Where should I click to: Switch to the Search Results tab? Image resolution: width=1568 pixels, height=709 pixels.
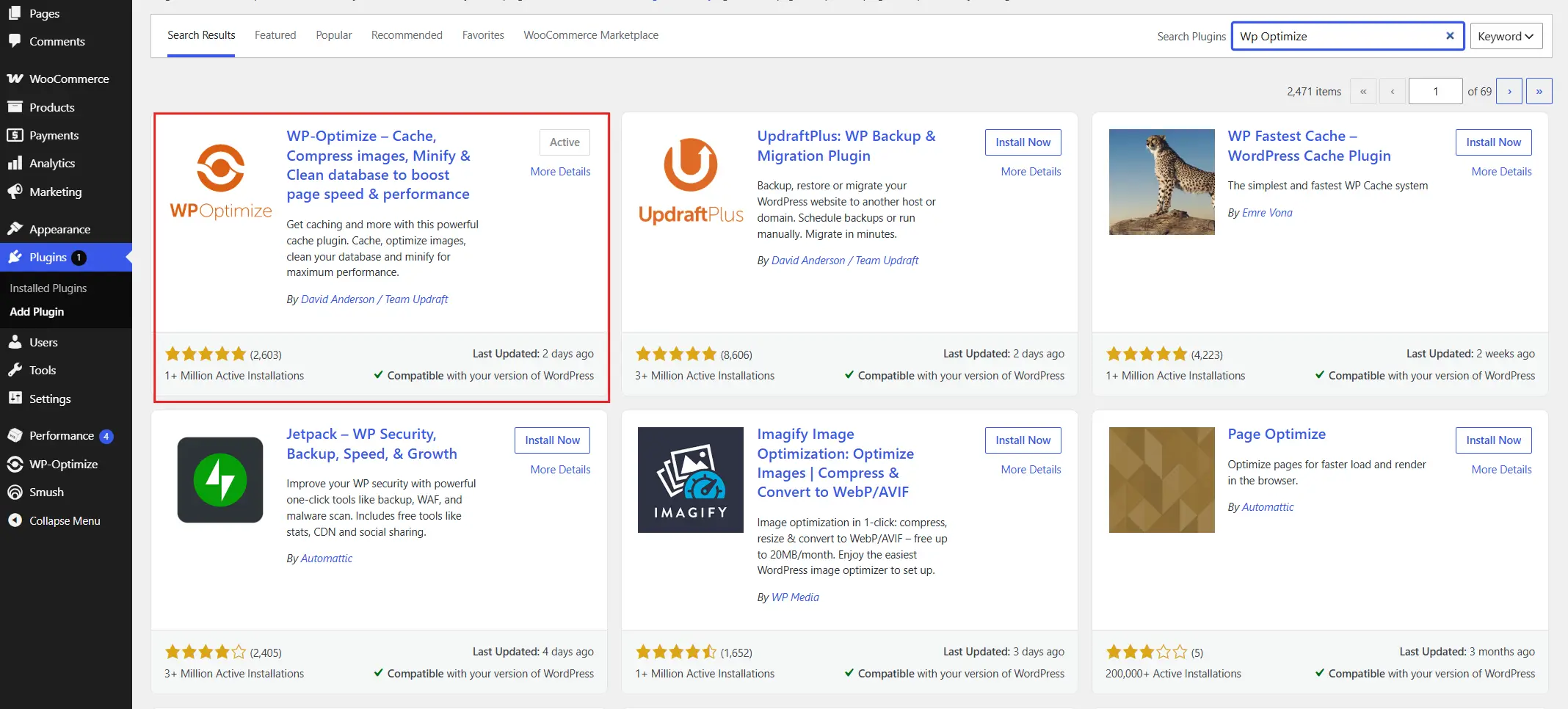coord(201,35)
